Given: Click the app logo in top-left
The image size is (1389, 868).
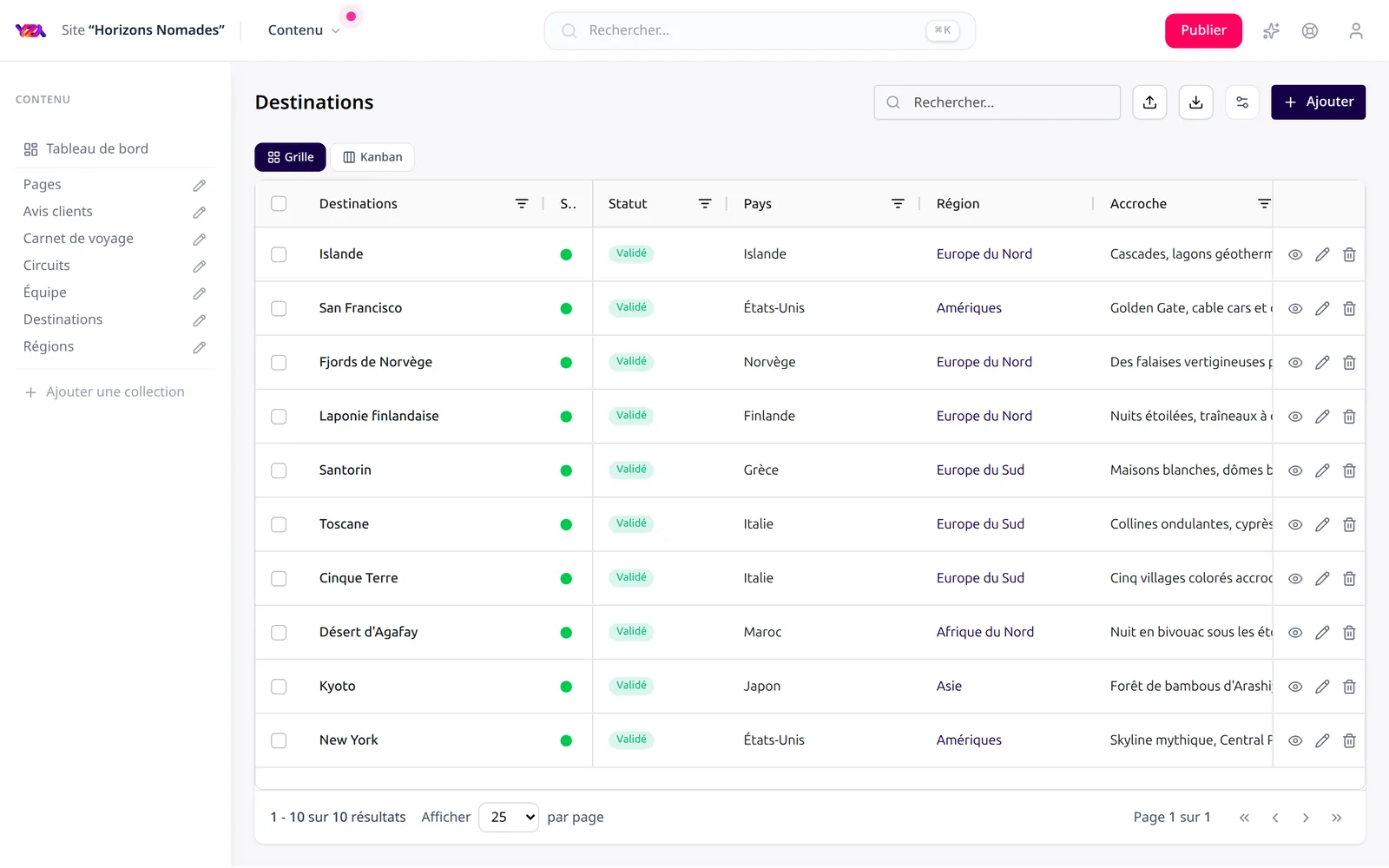Looking at the screenshot, I should [x=30, y=30].
